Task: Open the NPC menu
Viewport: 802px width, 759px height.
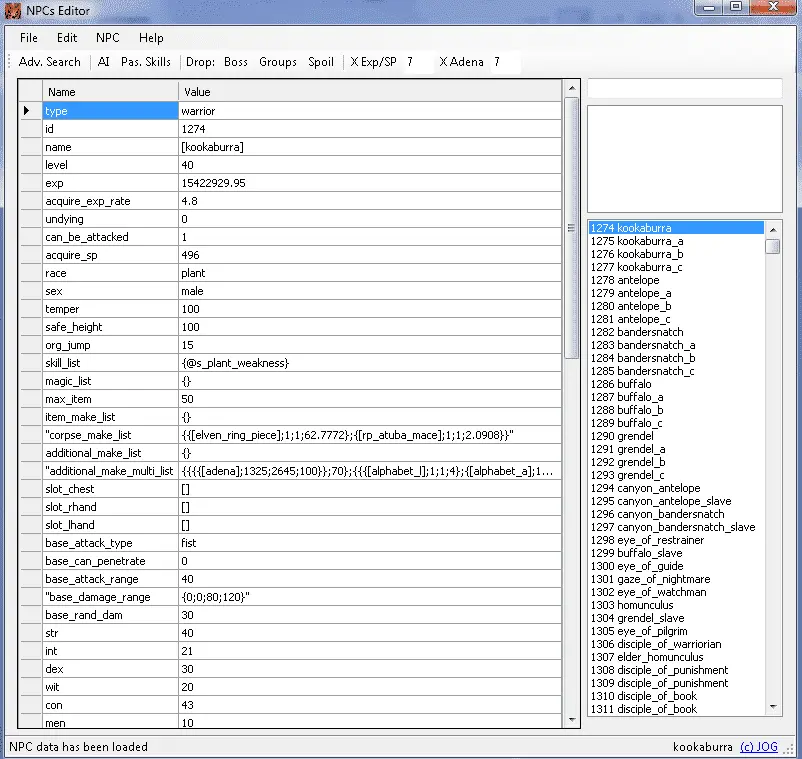Action: point(108,38)
